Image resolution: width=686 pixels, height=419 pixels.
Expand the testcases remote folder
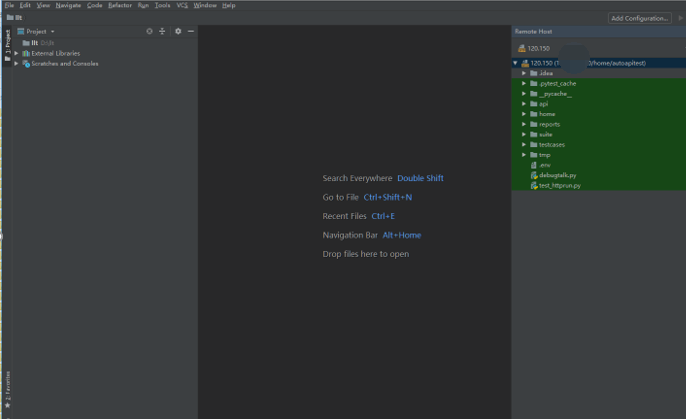click(523, 144)
